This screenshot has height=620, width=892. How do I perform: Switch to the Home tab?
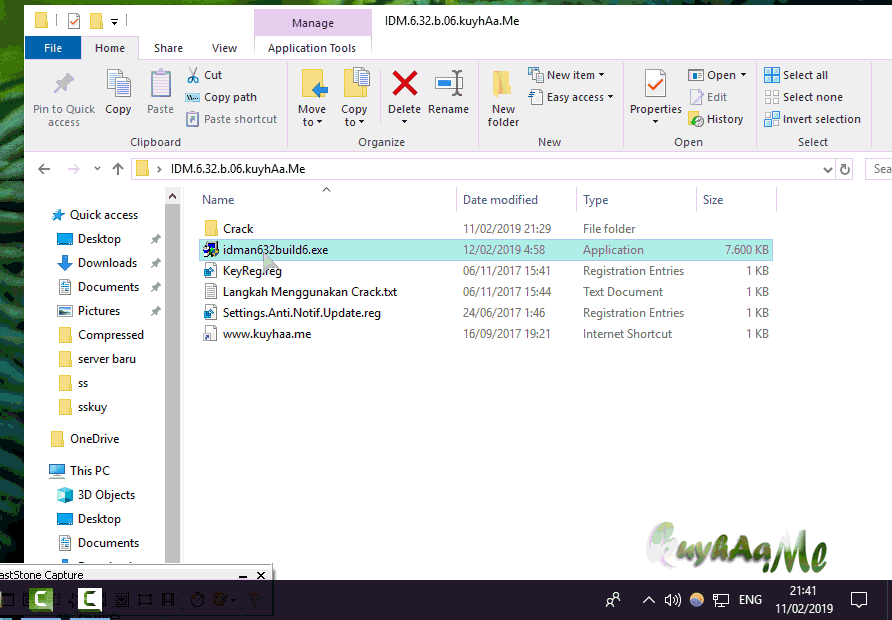point(110,48)
